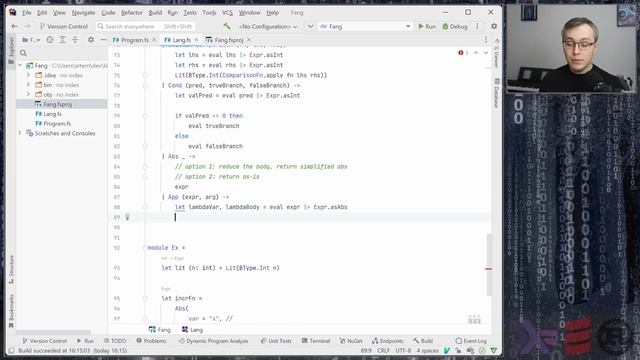Expand the .idea folder node
The width and height of the screenshot is (640, 360).
(x=28, y=75)
